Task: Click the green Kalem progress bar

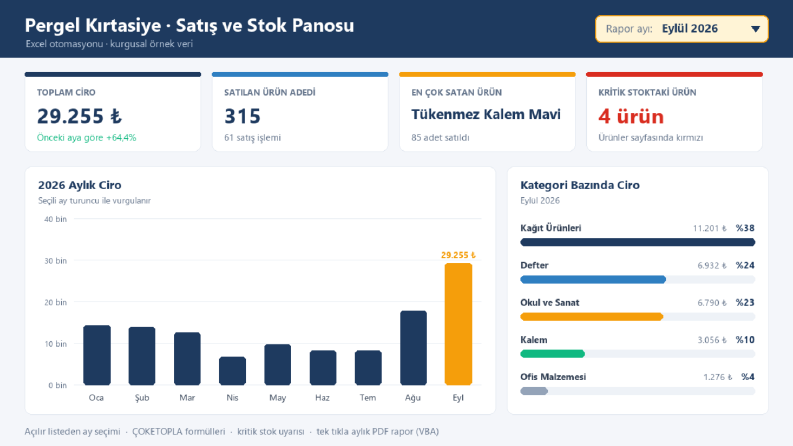Action: point(552,354)
